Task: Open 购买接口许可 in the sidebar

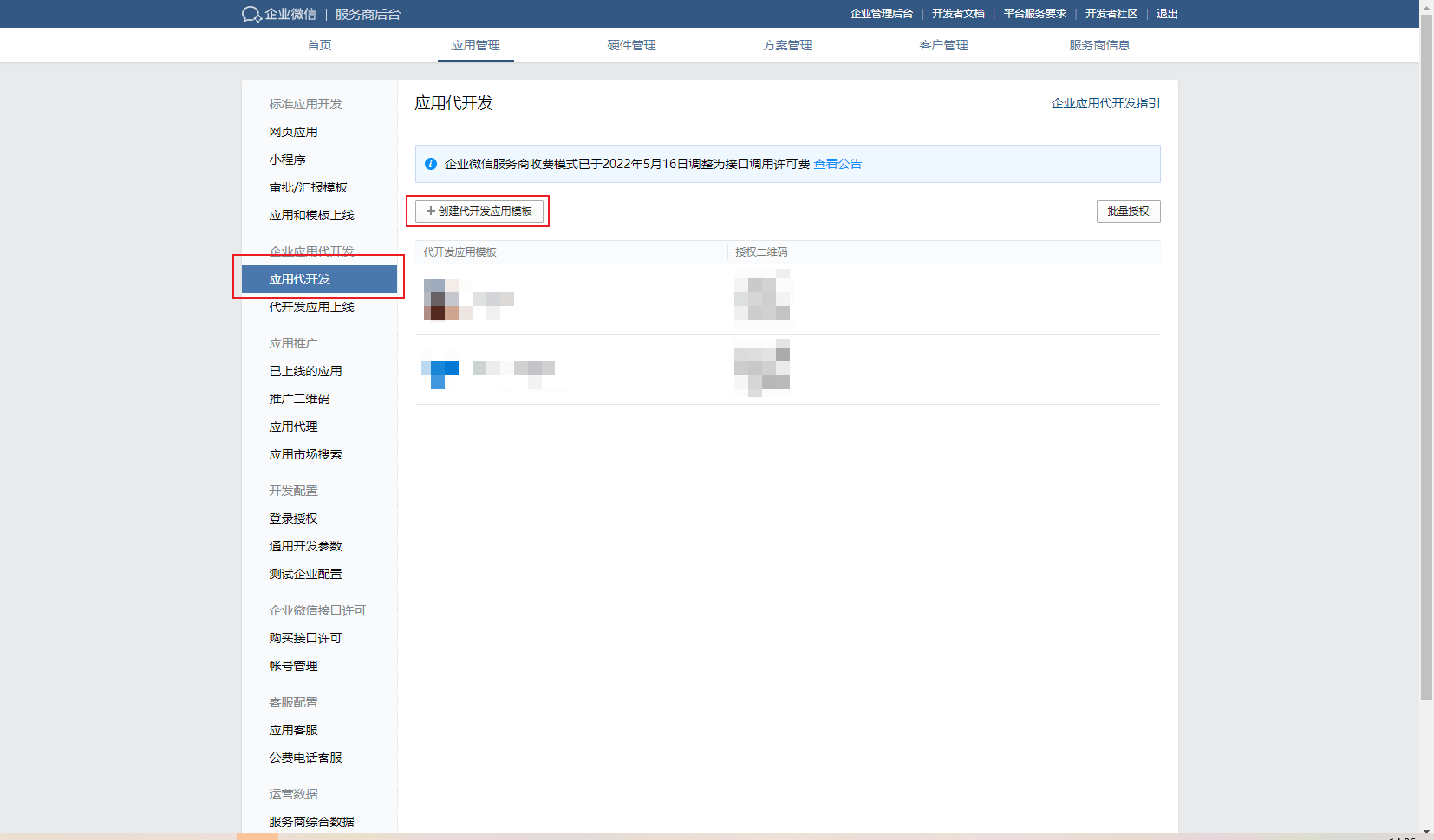Action: coord(305,638)
